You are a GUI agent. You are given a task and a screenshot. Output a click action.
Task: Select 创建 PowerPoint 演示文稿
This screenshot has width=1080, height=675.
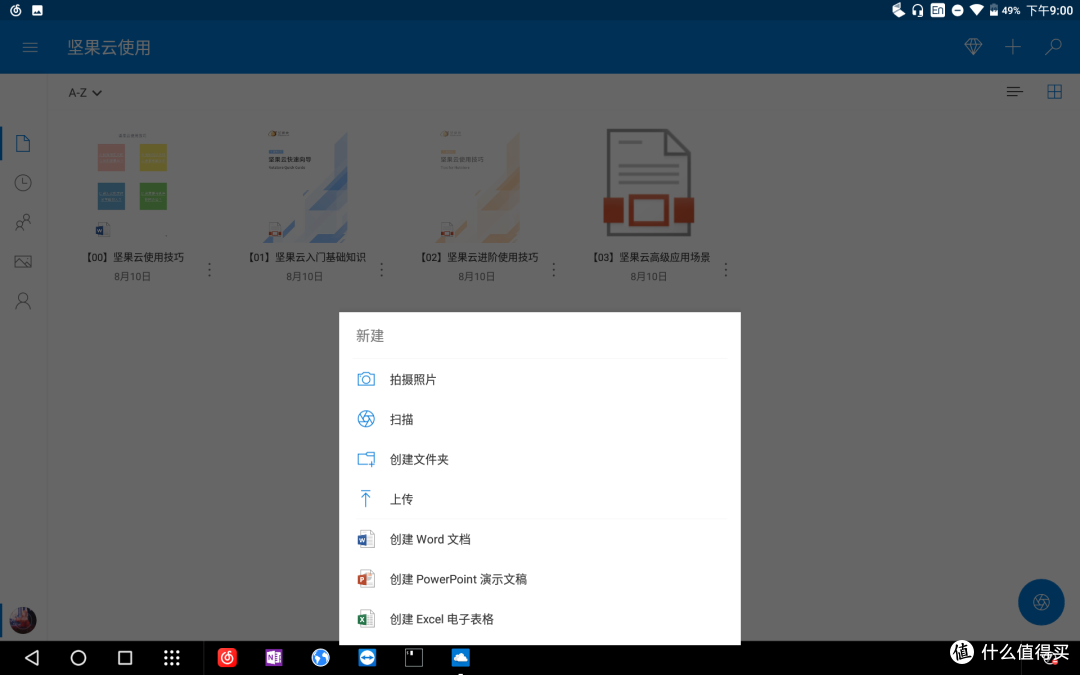(x=539, y=579)
